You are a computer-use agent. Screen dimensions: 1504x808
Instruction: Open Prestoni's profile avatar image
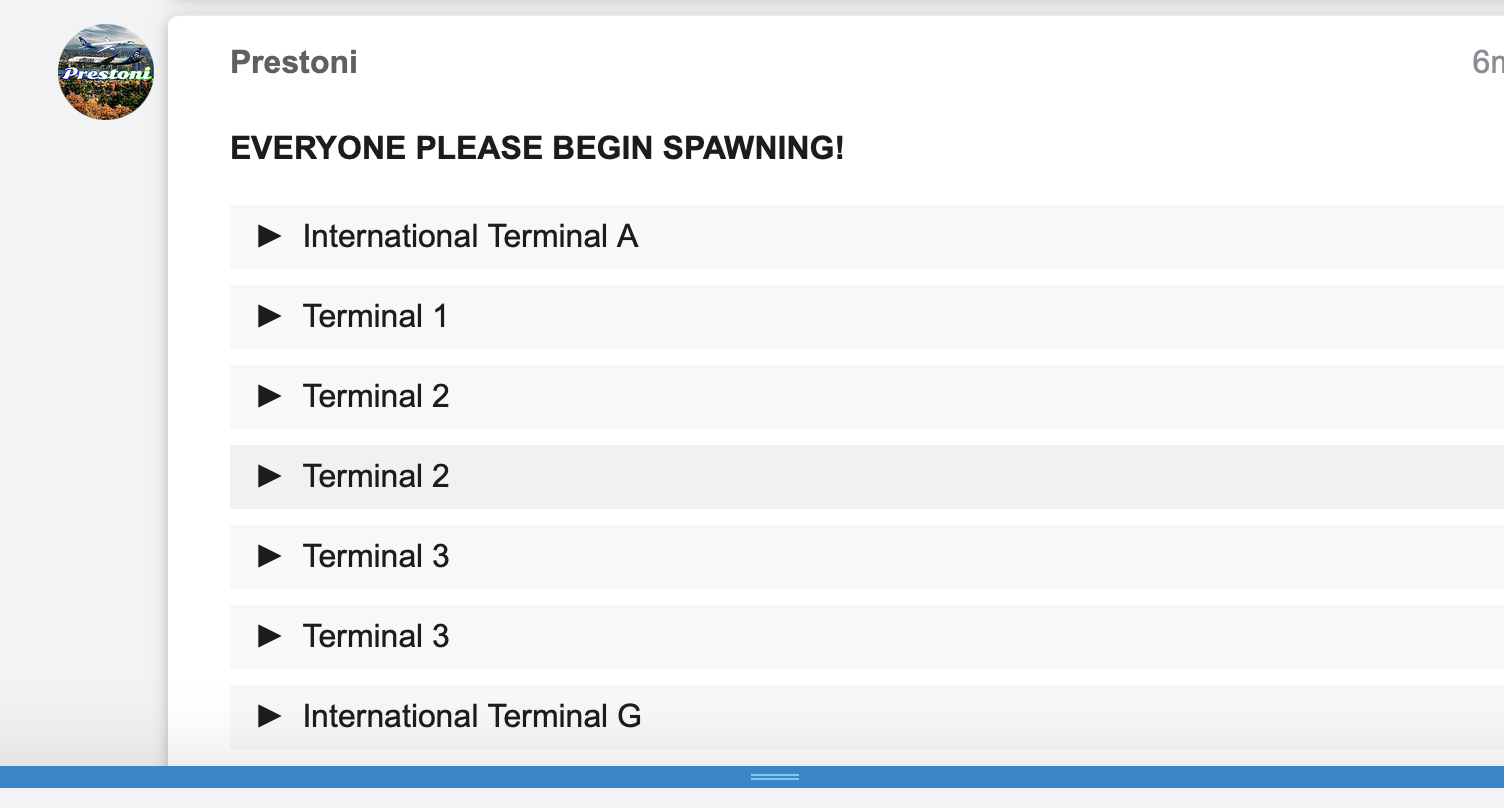pyautogui.click(x=106, y=72)
